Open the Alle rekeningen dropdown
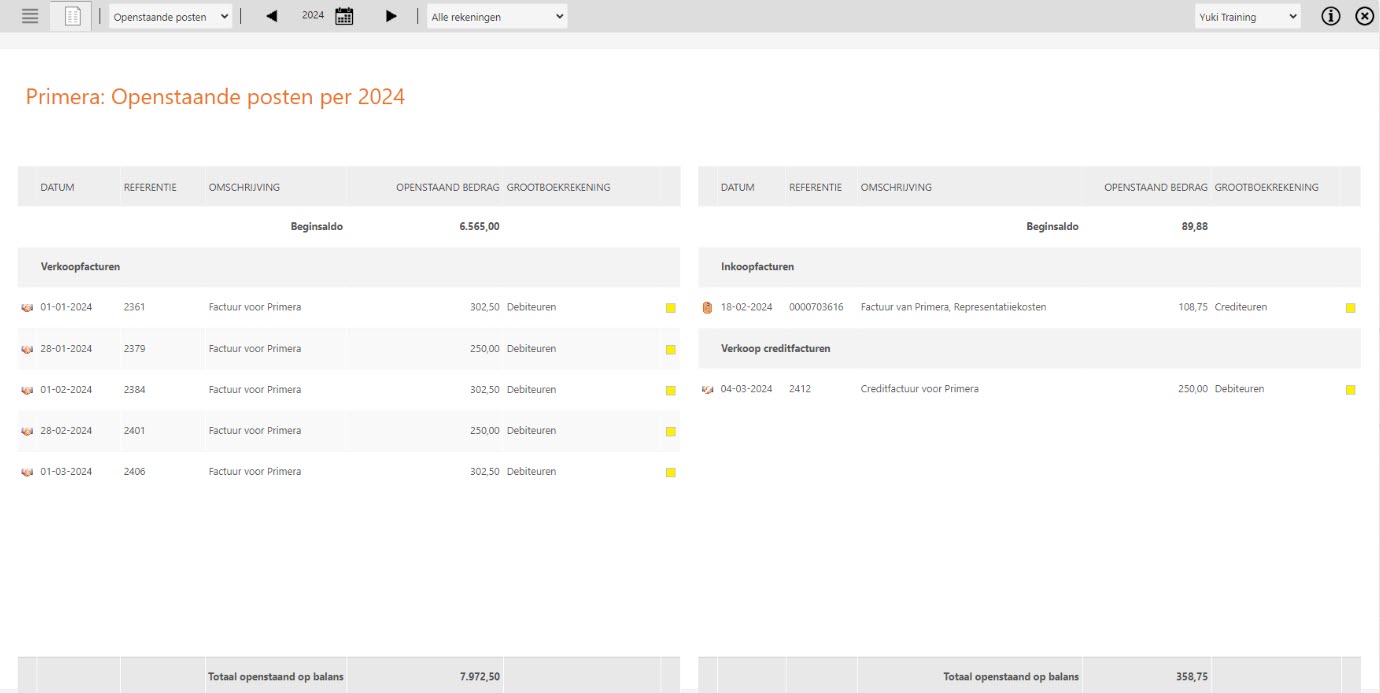Viewport: 1380px width, 693px height. pyautogui.click(x=497, y=16)
